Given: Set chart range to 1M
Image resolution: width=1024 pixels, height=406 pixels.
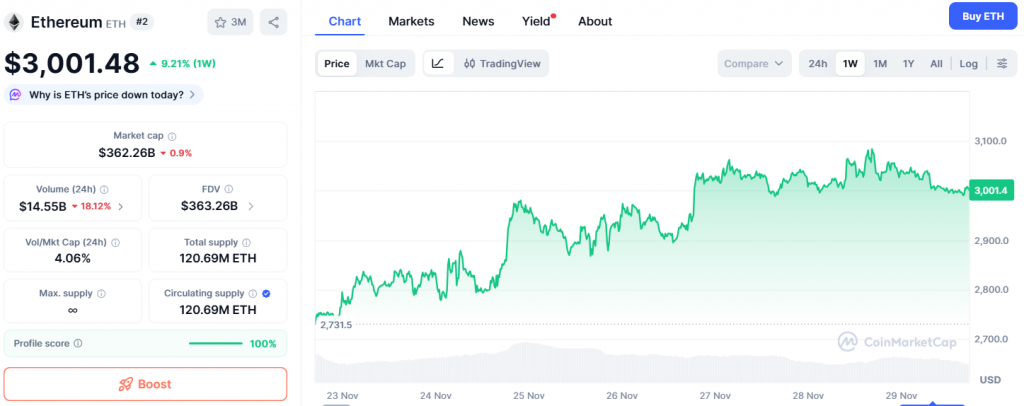Looking at the screenshot, I should coord(880,63).
